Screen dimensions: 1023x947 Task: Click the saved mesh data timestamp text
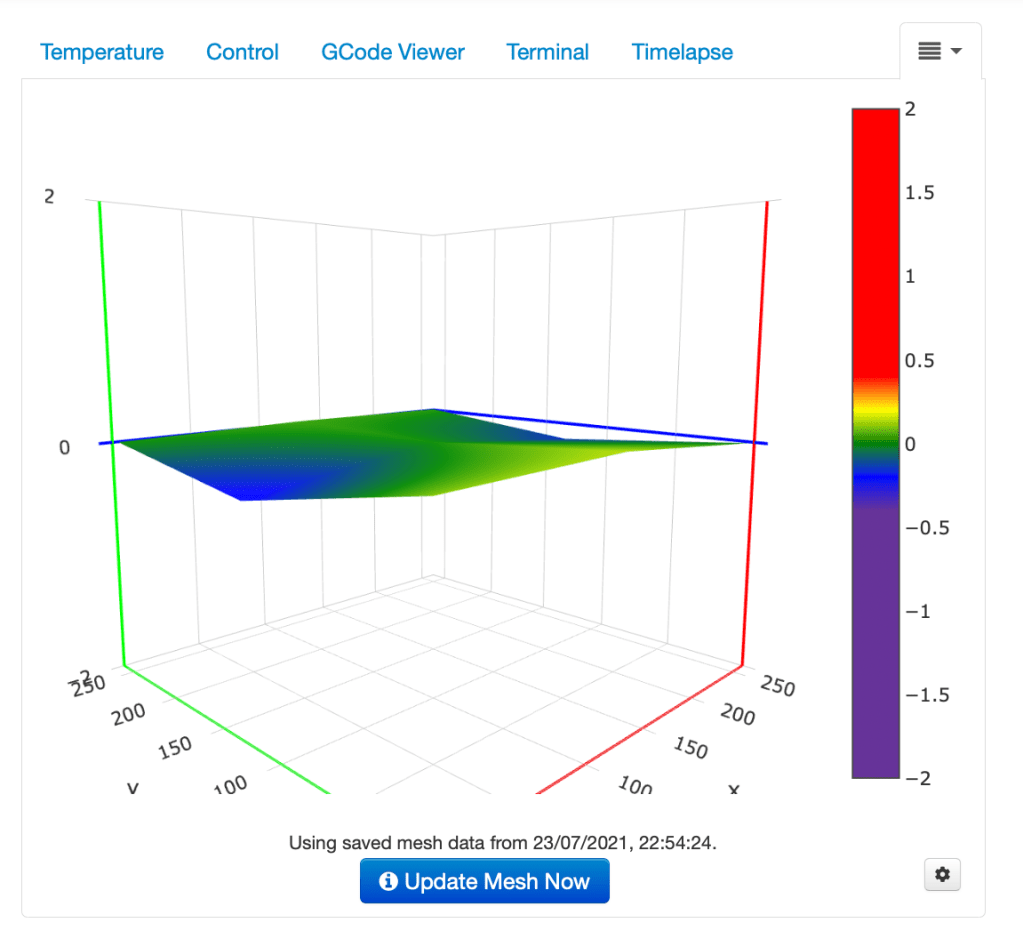point(503,843)
